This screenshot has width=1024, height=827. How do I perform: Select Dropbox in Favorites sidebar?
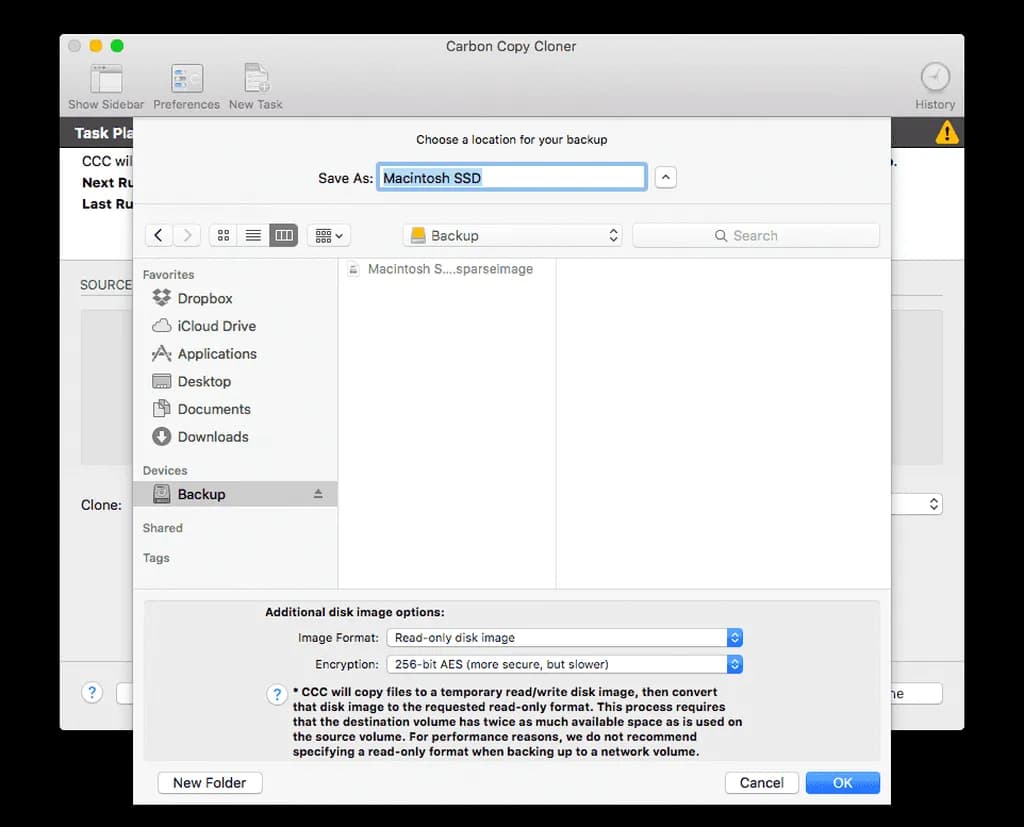tap(204, 298)
